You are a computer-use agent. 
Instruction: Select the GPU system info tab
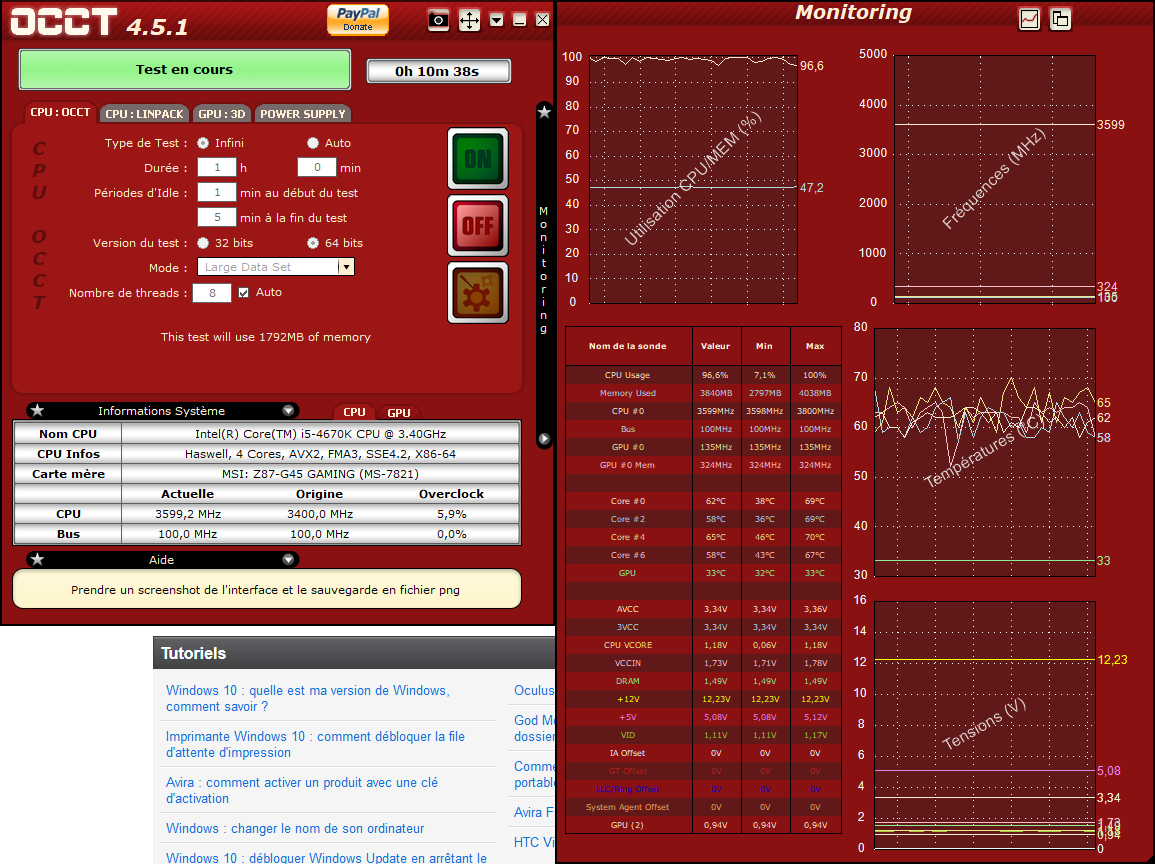tap(399, 412)
